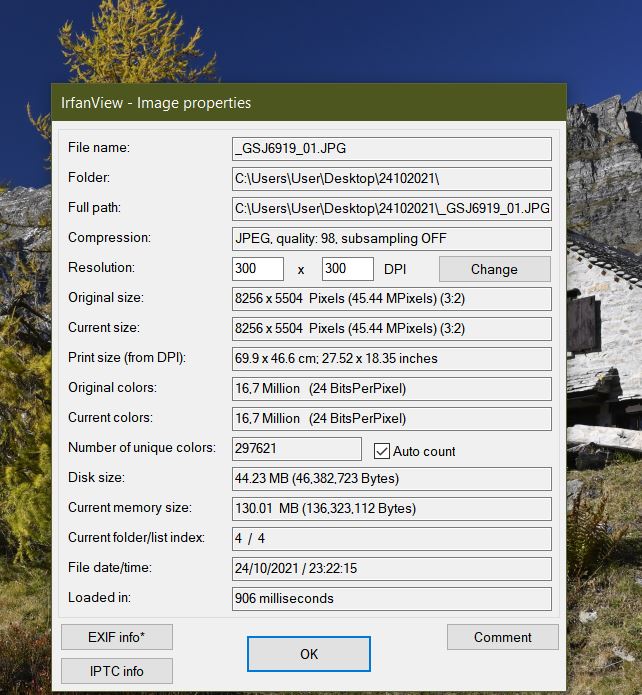Click the 'Current folder/list index:' label
Screen dimensions: 642x695
pyautogui.click(x=137, y=538)
